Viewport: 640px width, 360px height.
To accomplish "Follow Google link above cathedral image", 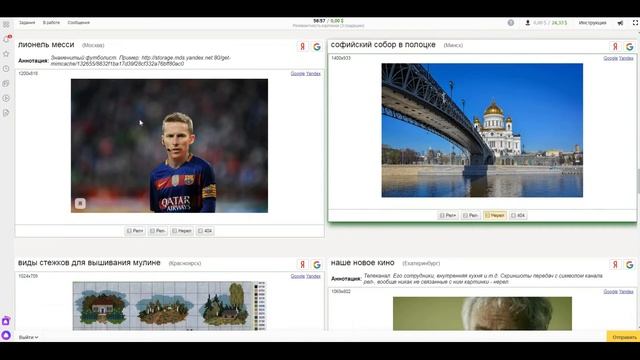I will (611, 58).
